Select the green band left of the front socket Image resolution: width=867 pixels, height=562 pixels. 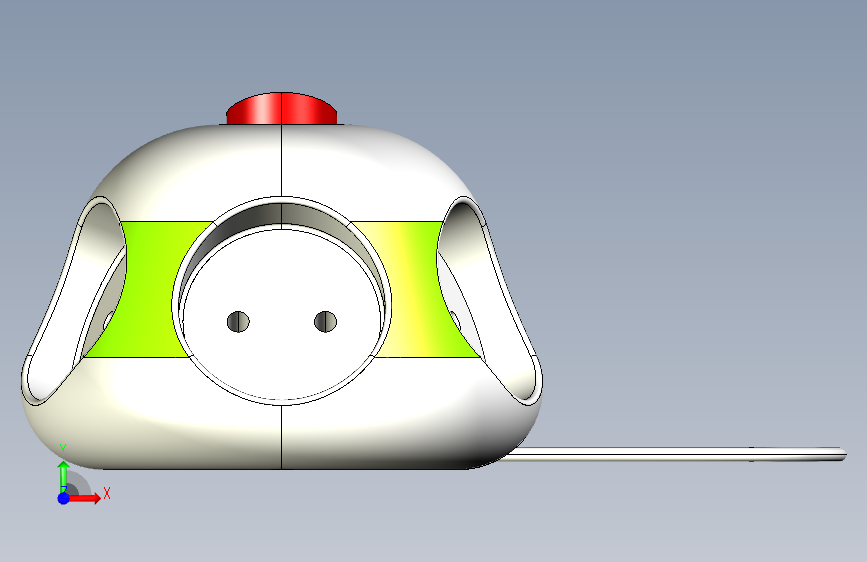click(147, 289)
